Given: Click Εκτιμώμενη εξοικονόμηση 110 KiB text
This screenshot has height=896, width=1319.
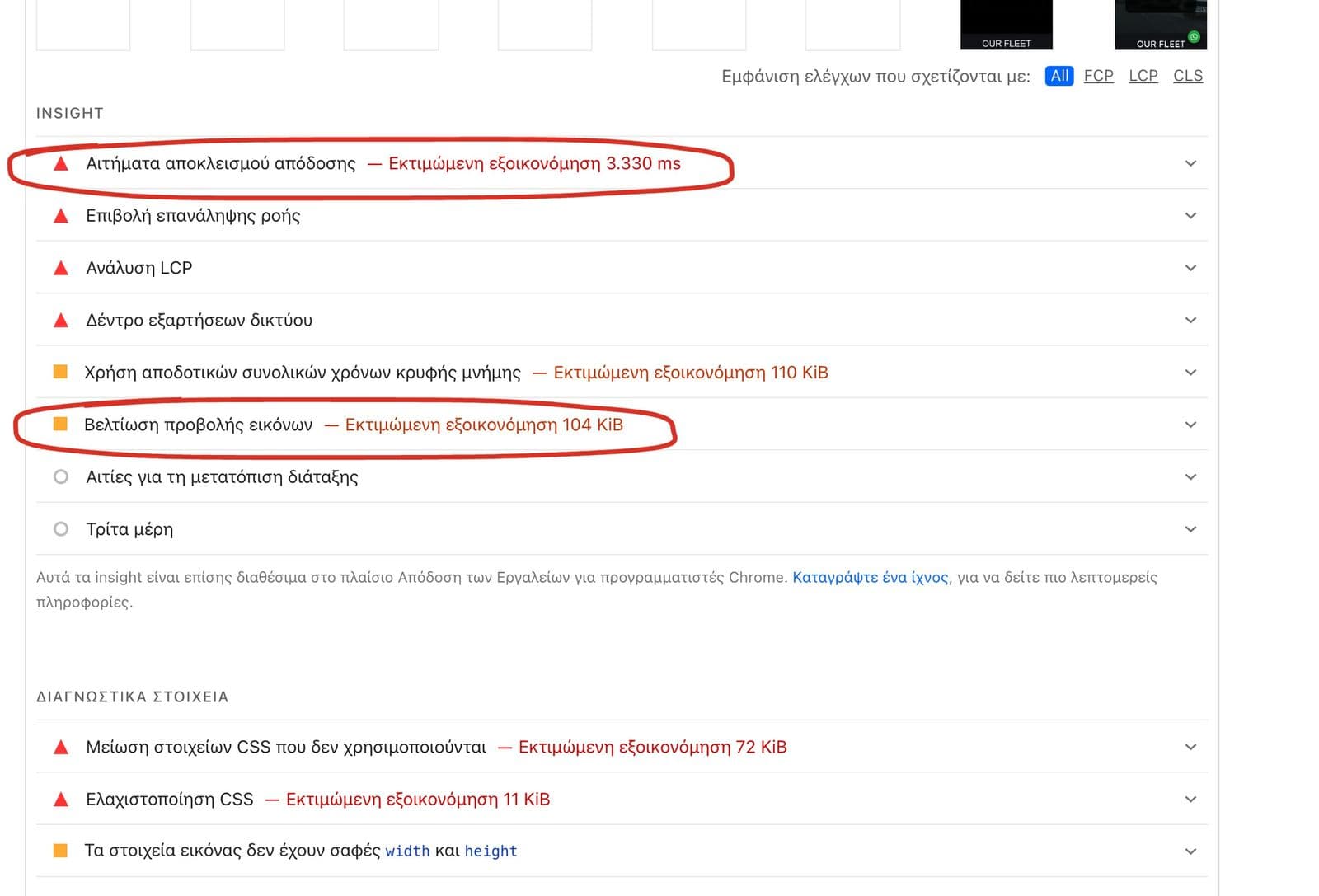Looking at the screenshot, I should click(x=691, y=373).
